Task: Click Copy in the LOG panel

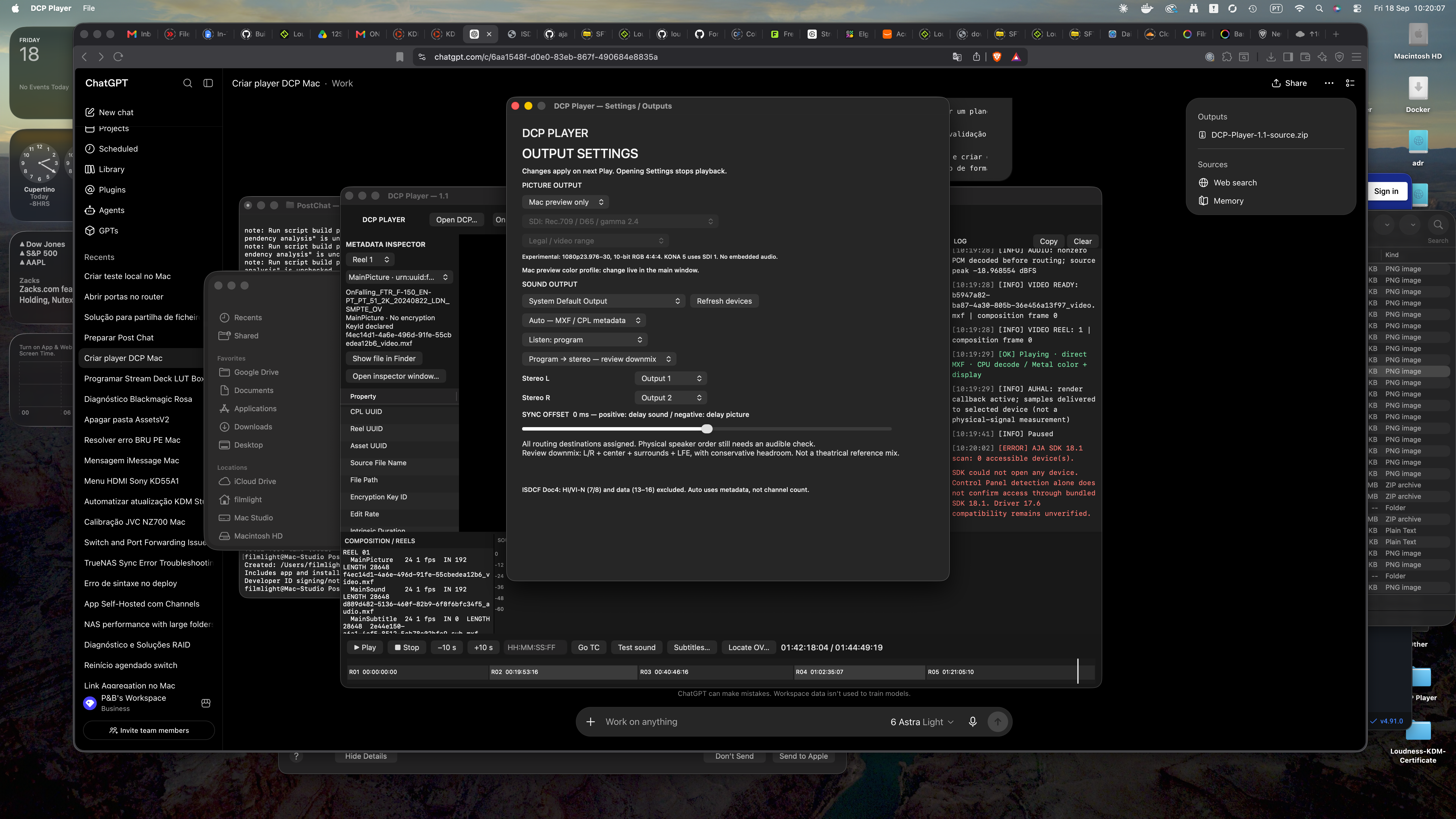Action: click(x=1048, y=241)
